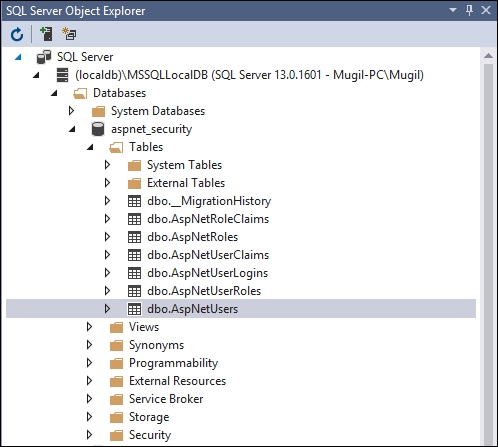The image size is (498, 447).
Task: Click the MSSQLLocalDB server instance icon
Action: [62, 75]
